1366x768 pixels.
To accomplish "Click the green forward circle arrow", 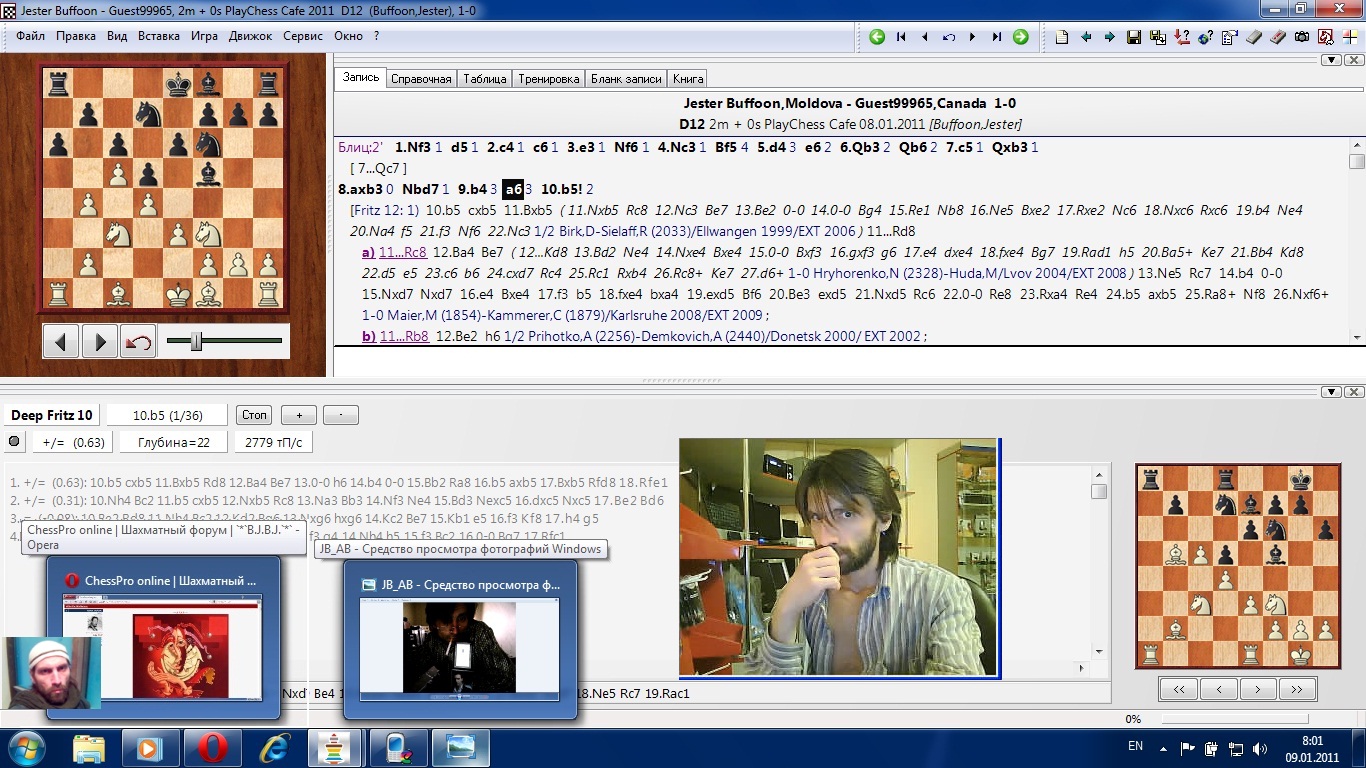I will (x=1020, y=37).
